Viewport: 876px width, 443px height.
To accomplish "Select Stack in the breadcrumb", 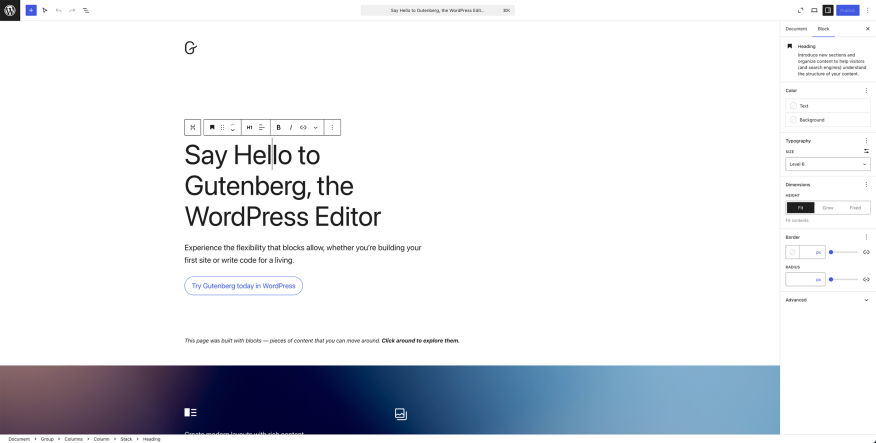I will (x=126, y=439).
